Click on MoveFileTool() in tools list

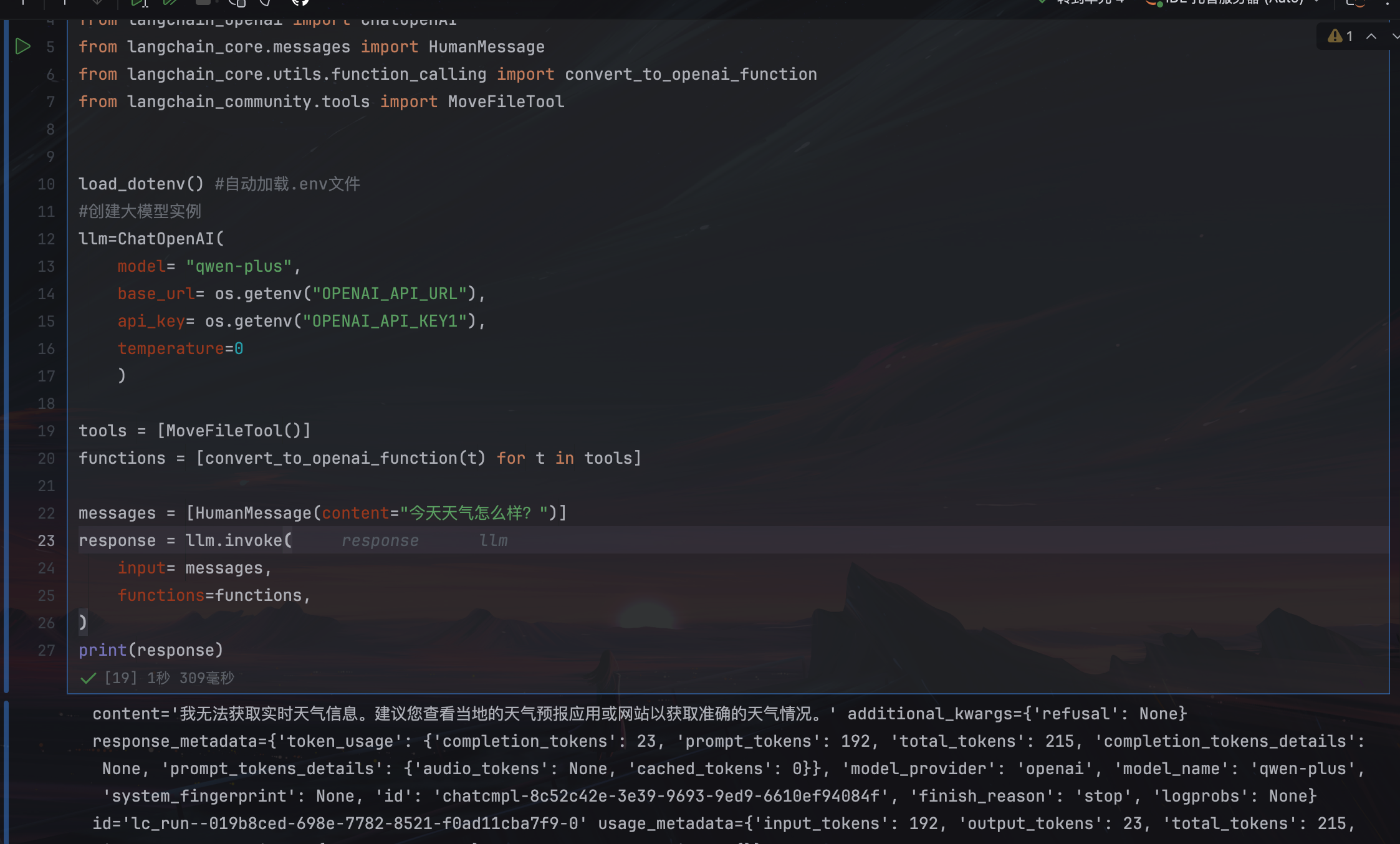[233, 431]
